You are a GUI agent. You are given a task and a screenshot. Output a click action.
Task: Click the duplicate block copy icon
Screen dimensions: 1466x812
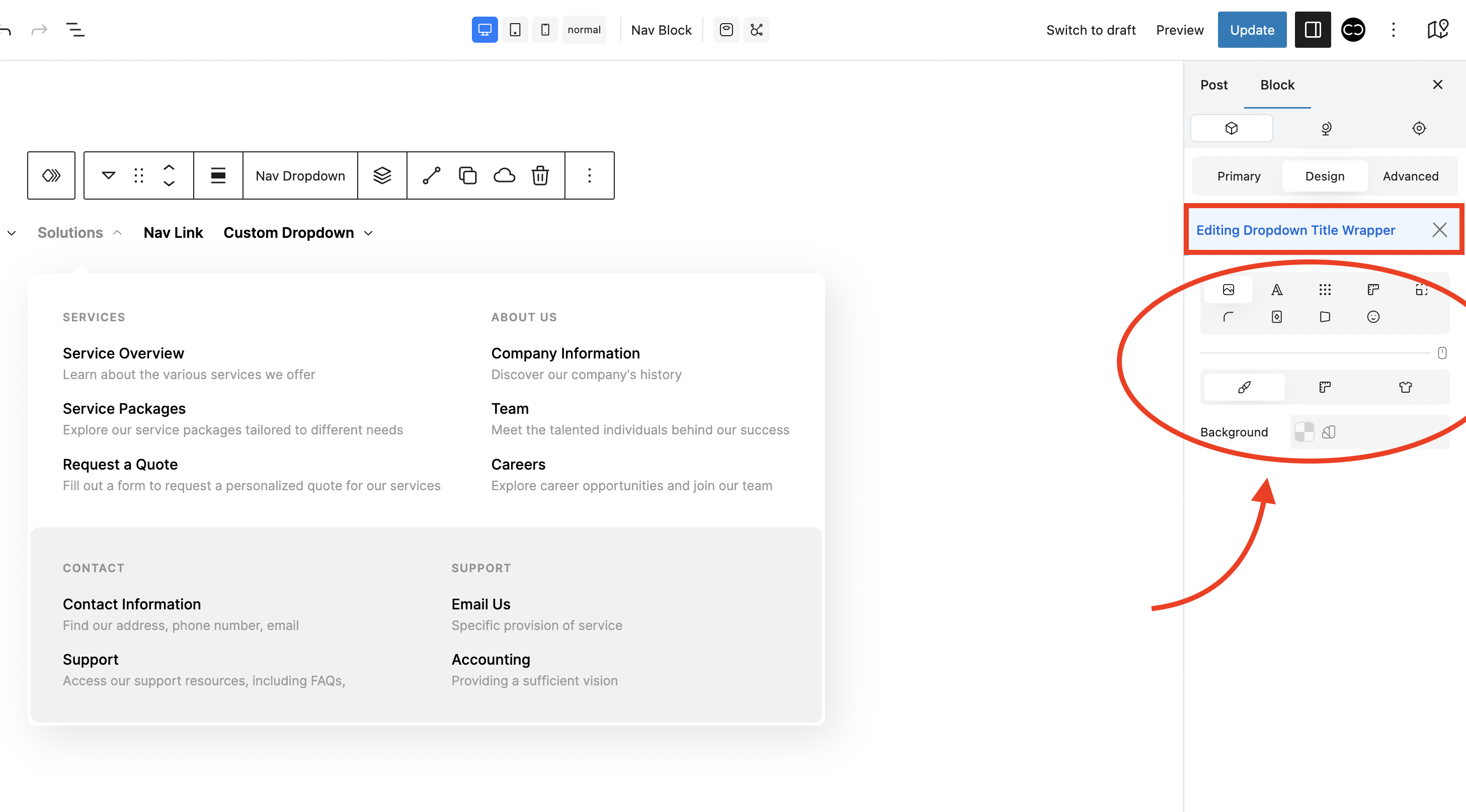467,175
